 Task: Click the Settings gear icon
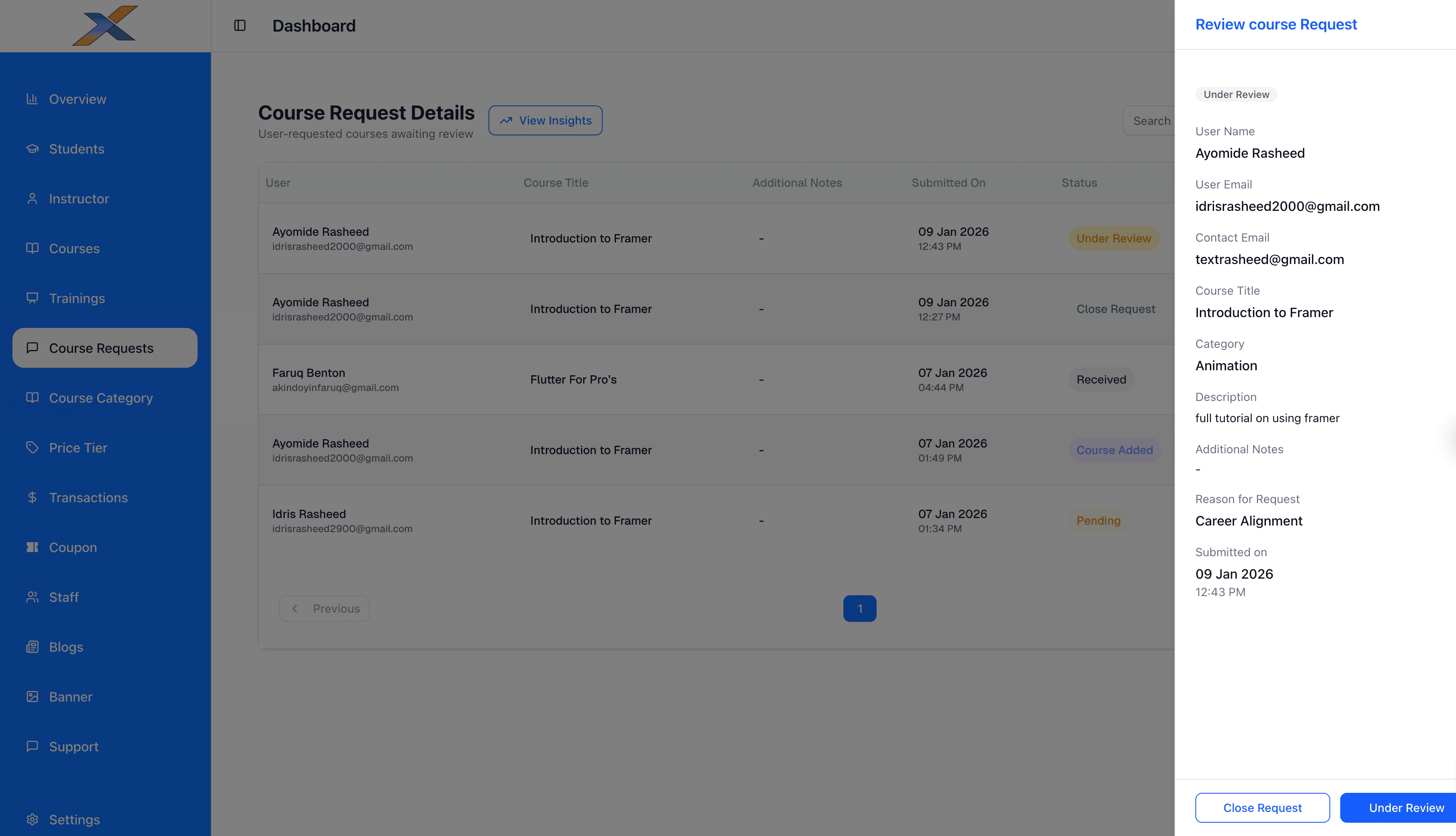click(32, 819)
